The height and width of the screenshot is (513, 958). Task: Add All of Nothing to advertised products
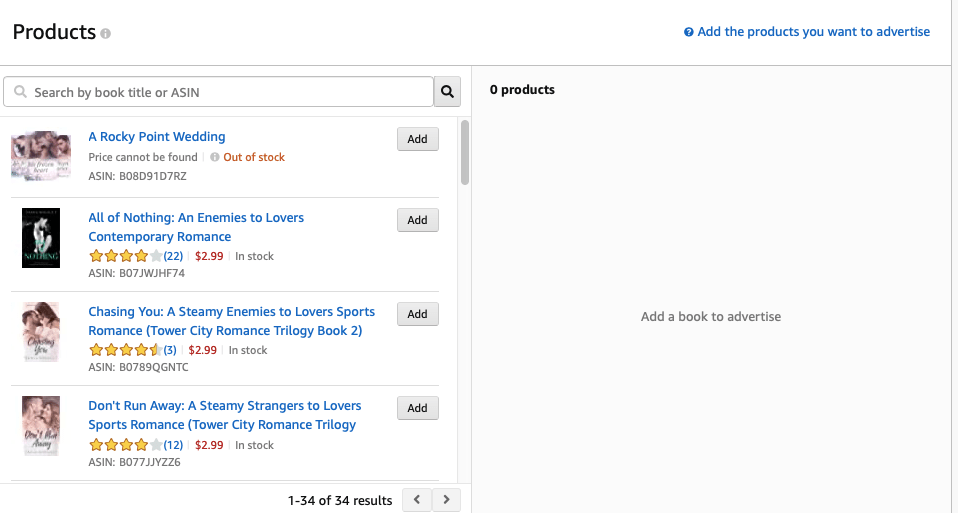(x=417, y=220)
